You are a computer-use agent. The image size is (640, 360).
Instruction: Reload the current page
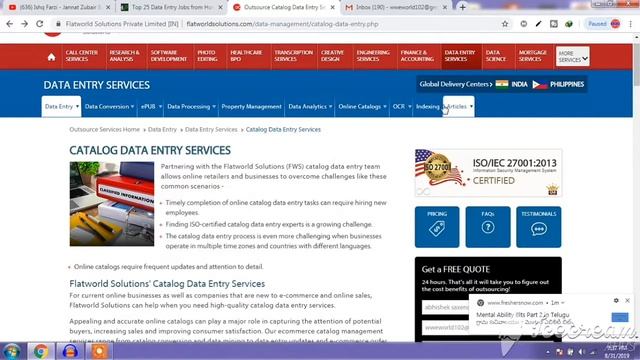click(40, 24)
